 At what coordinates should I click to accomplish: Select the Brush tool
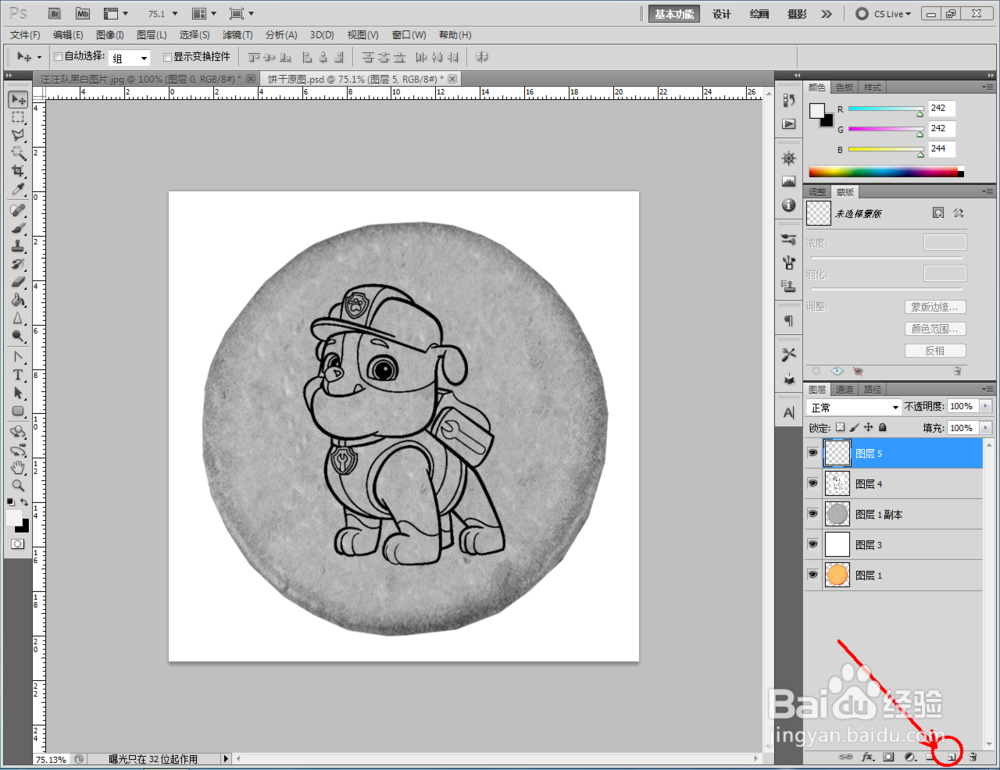point(18,228)
